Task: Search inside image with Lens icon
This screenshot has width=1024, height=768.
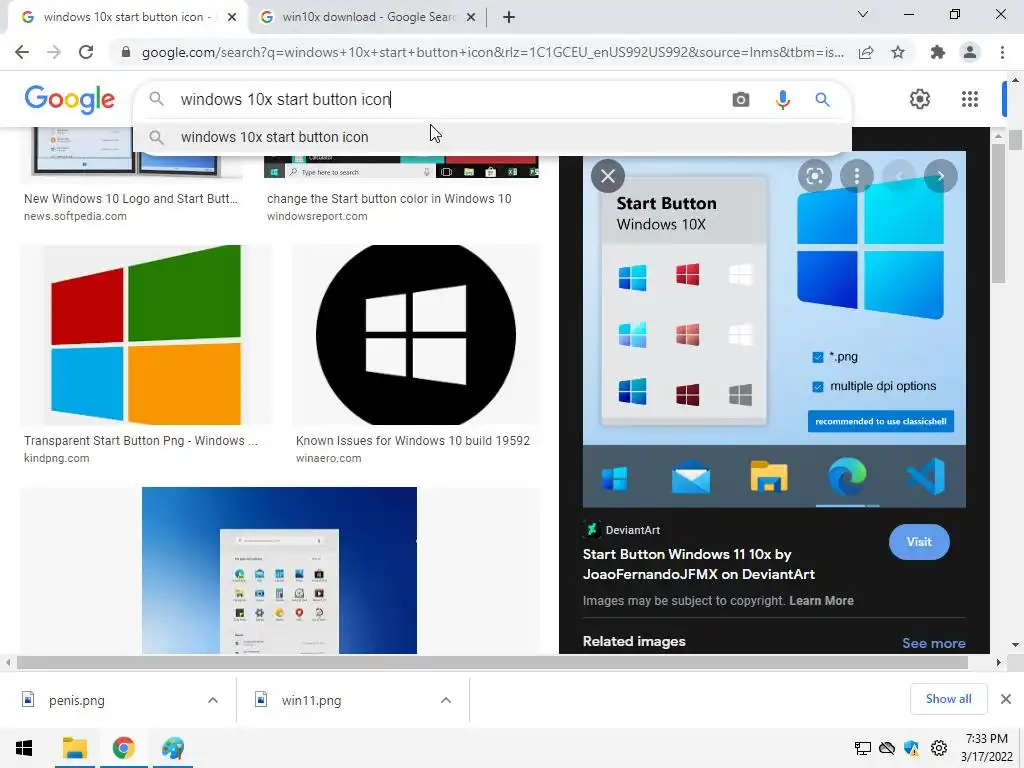Action: 814,176
